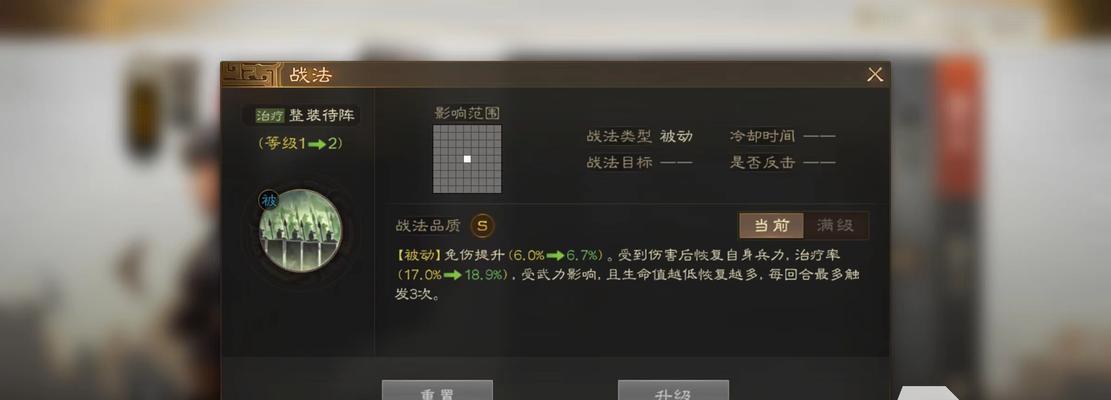Click the blue 被 passive badge
The image size is (1111, 400).
tap(269, 200)
